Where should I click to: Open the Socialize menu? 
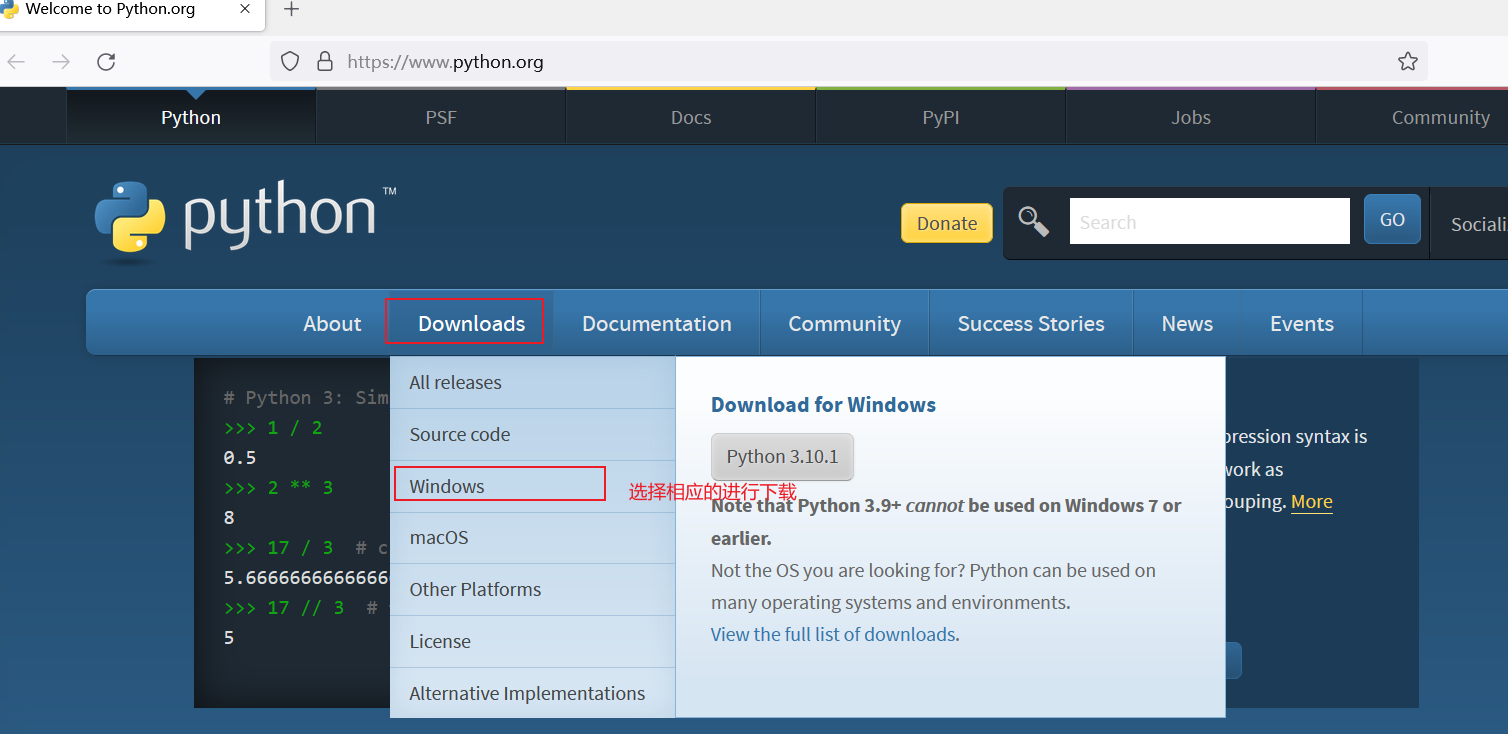[1478, 224]
